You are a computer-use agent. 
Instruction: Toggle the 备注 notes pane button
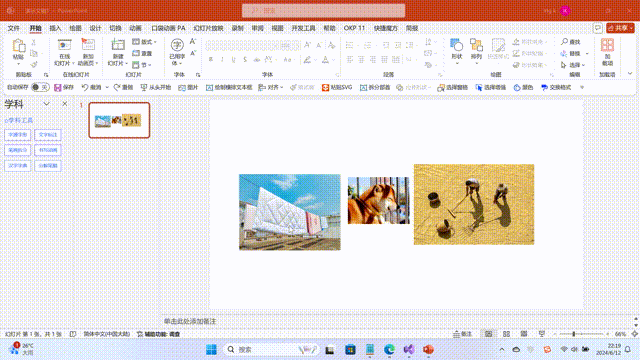tap(462, 334)
